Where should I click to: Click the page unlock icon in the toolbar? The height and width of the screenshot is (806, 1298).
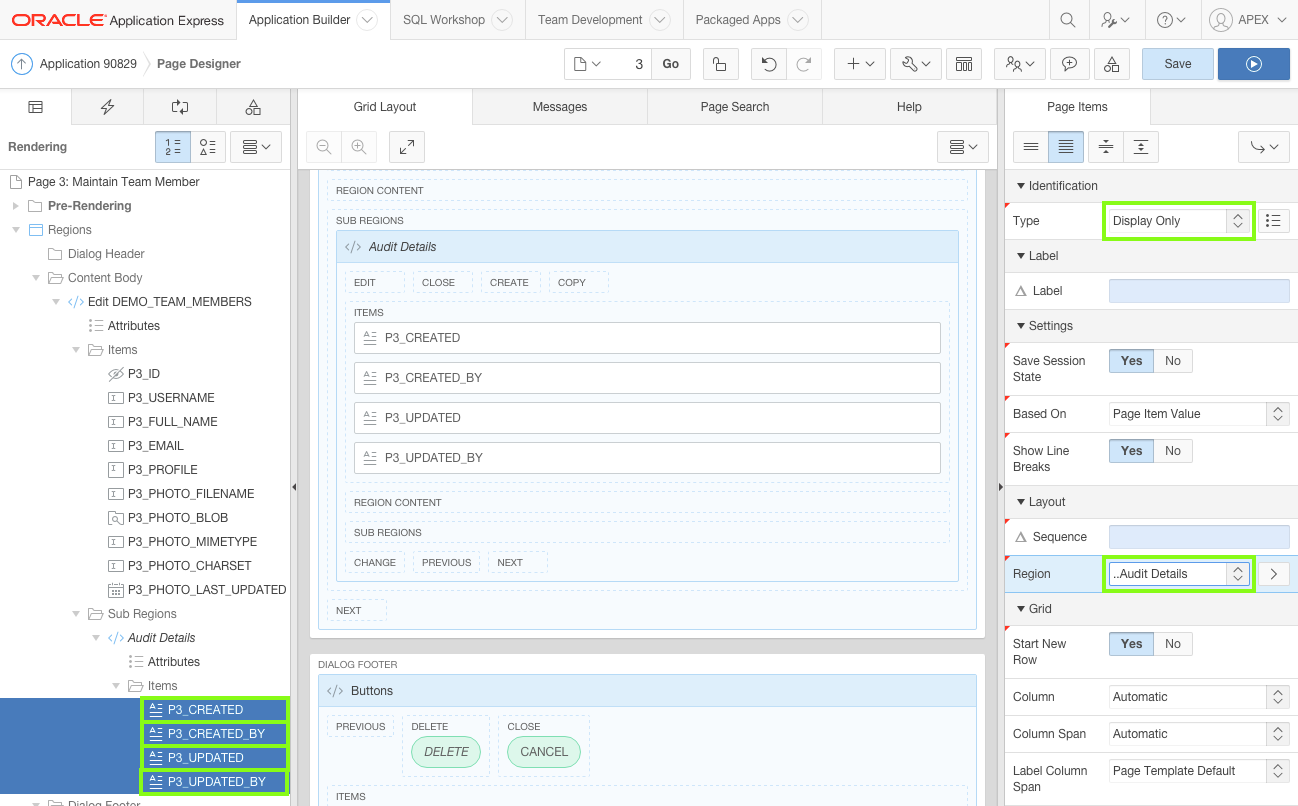[719, 63]
